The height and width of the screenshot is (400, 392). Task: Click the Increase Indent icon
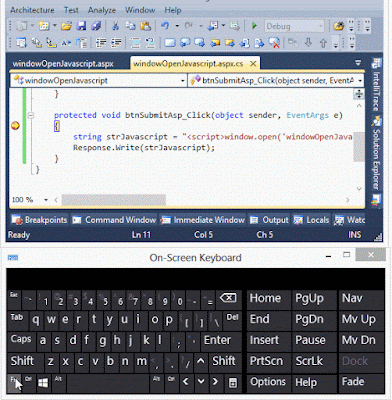point(116,43)
